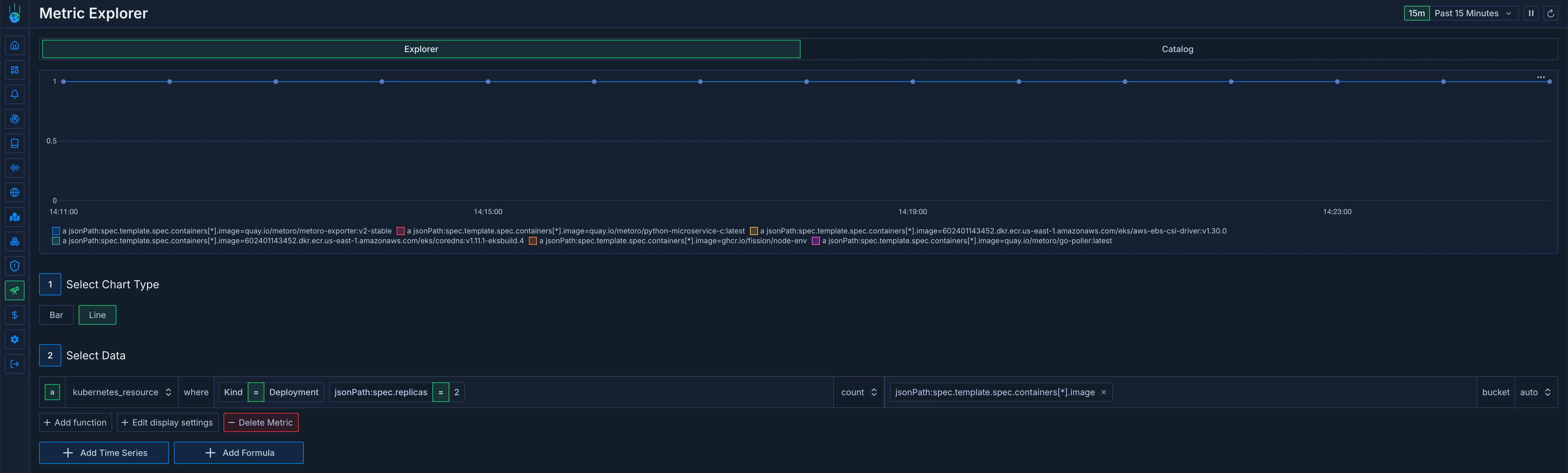Screen dimensions: 1568x473
Task: Select the Dashboards grid icon
Action: (x=15, y=70)
